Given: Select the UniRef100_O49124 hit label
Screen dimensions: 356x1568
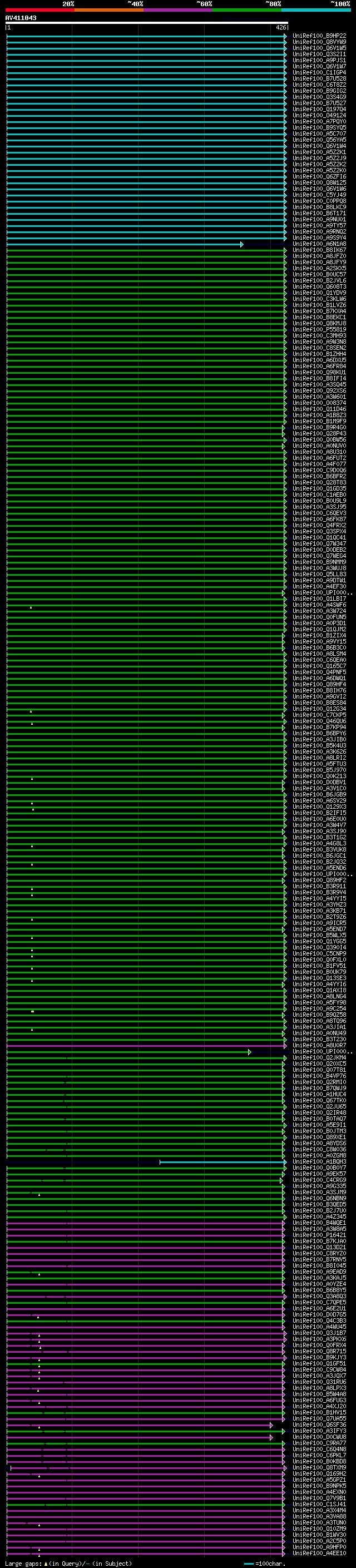Looking at the screenshot, I should click(319, 116).
